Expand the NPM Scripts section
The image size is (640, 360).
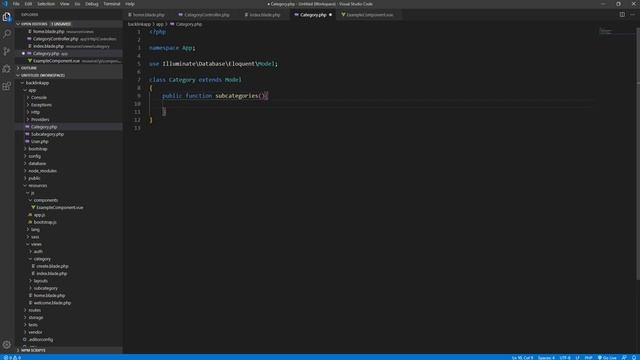click(69, 350)
